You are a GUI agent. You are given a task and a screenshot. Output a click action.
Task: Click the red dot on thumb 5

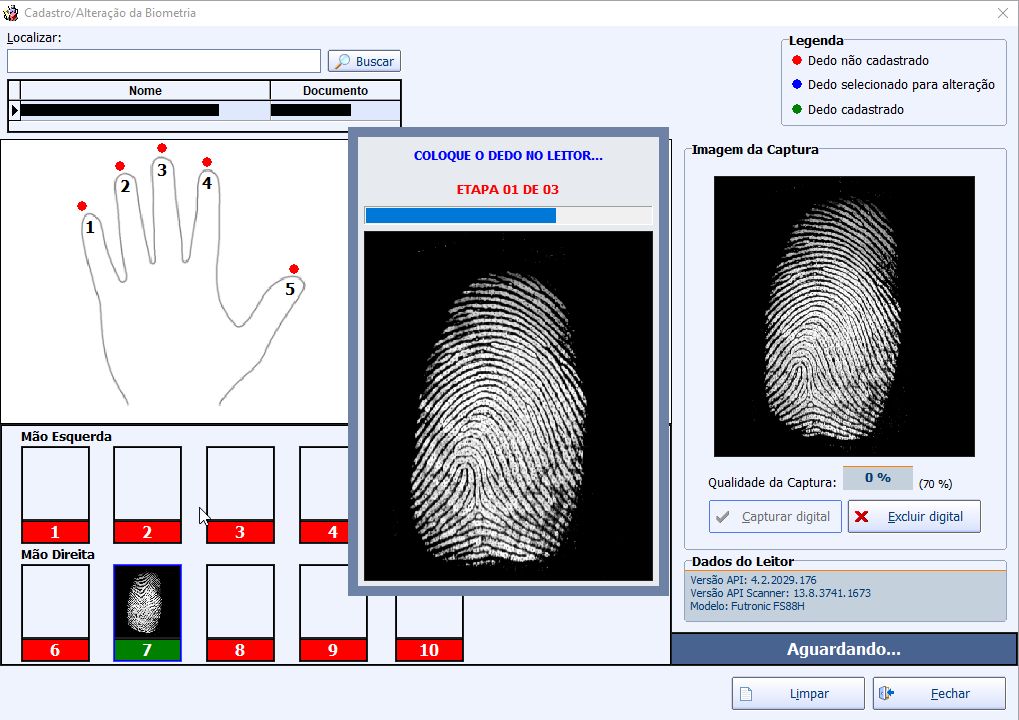point(294,269)
